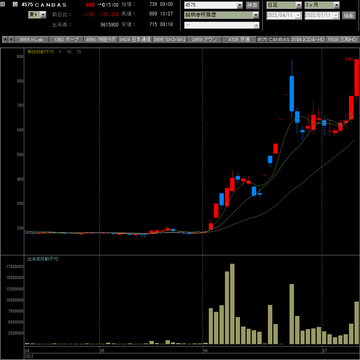Image resolution: width=360 pixels, height=360 pixels.
Task: Click the 900 price axis label
Action: (x=20, y=57)
